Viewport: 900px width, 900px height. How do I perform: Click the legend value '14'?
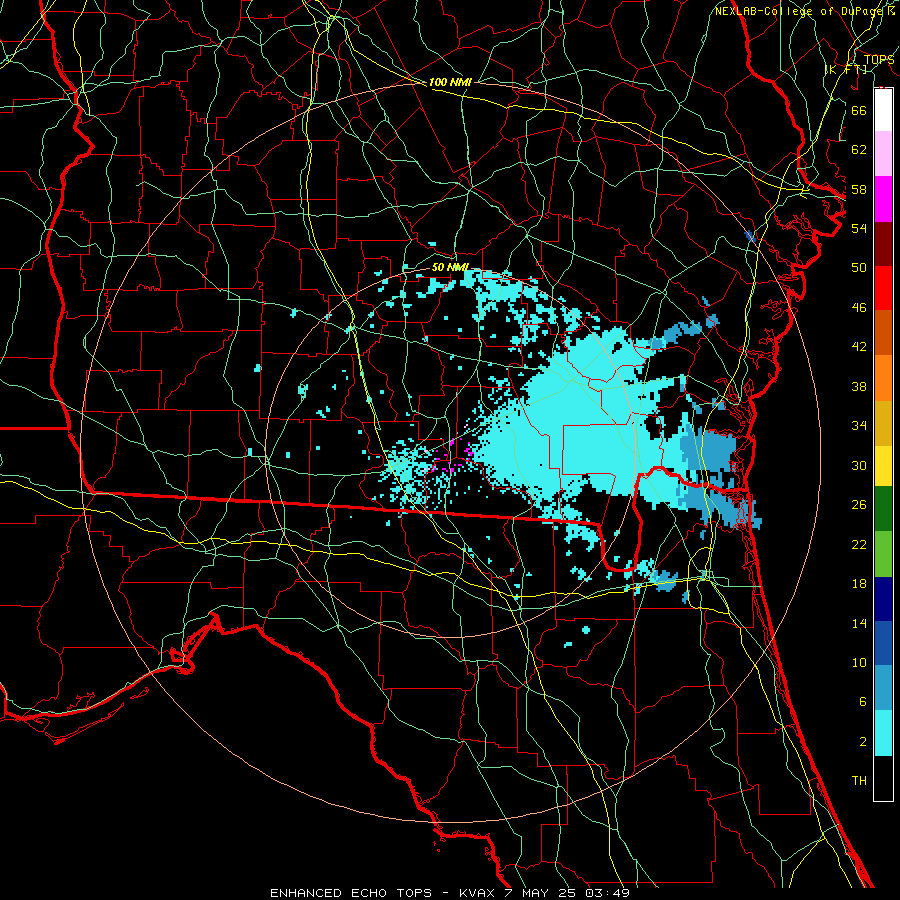[859, 623]
